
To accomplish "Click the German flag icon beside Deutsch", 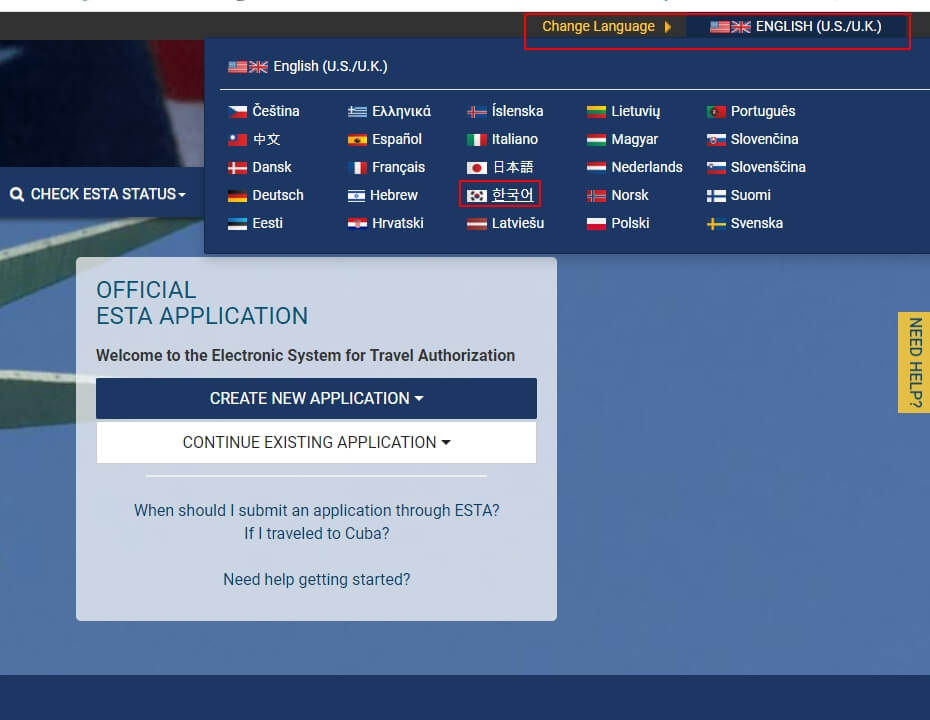I will tap(237, 196).
